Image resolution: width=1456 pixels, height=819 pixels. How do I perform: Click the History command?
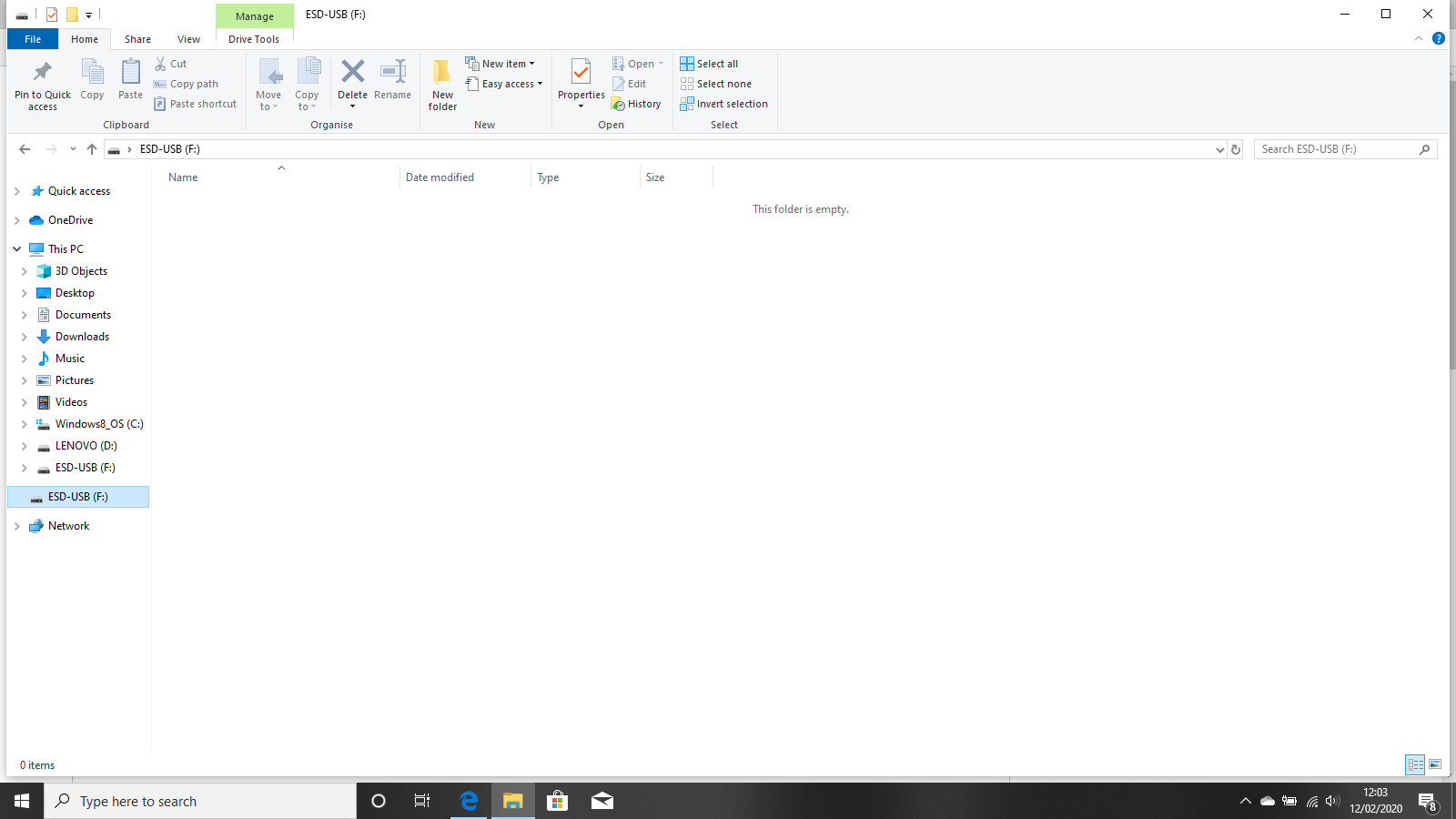[636, 104]
